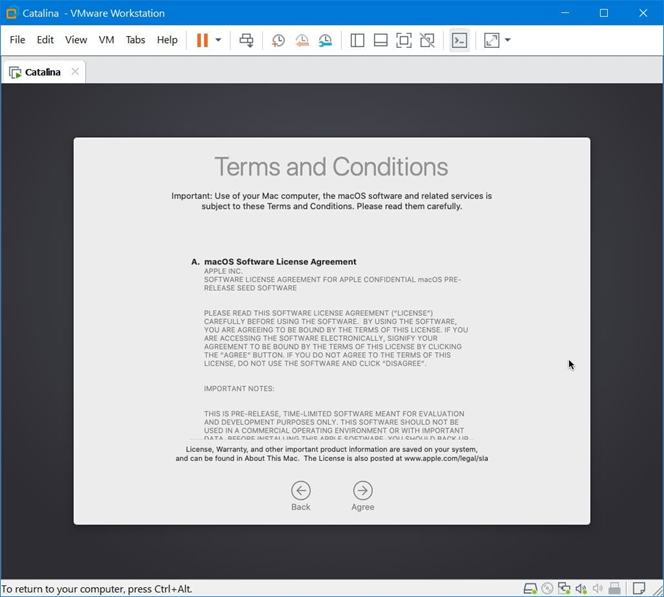
Task: Open the File menu
Action: (17, 40)
